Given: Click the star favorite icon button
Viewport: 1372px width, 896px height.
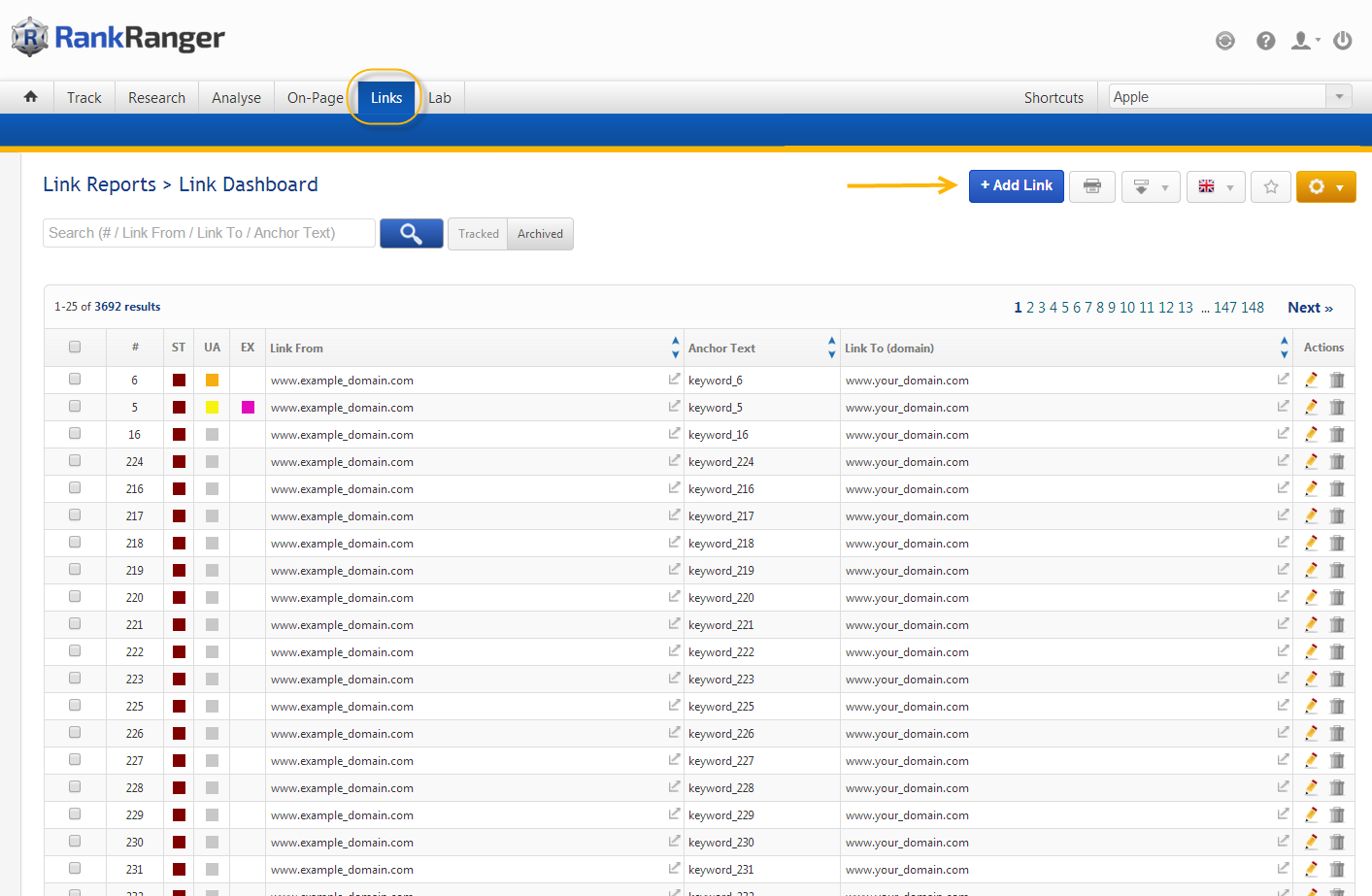Looking at the screenshot, I should (x=1270, y=186).
